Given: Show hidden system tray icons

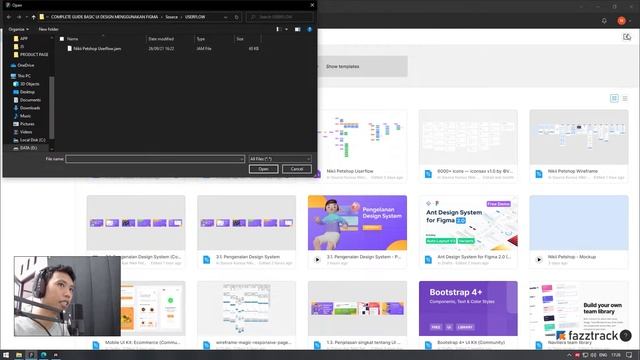Looking at the screenshot, I should pos(569,355).
